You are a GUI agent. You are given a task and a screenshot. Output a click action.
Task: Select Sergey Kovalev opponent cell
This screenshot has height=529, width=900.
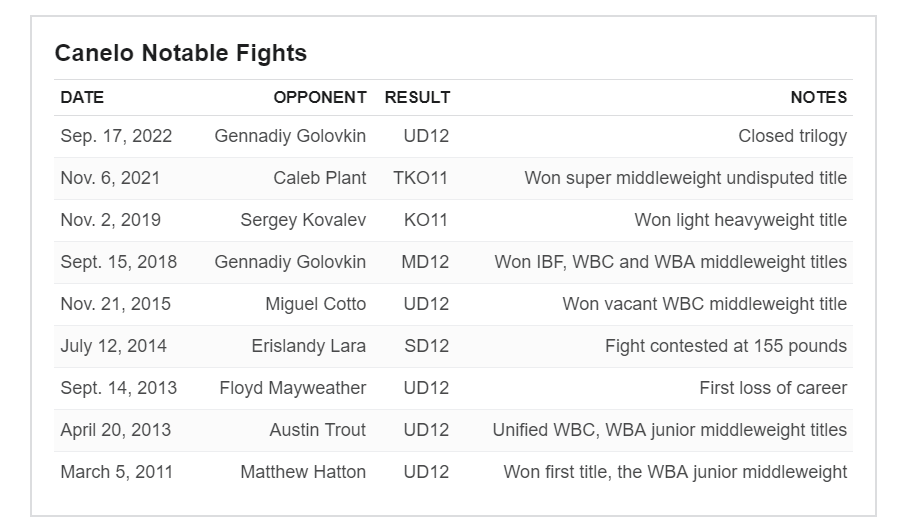pyautogui.click(x=303, y=220)
